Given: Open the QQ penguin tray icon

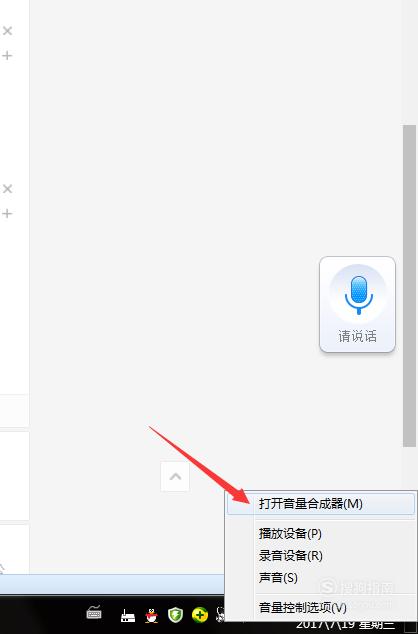Looking at the screenshot, I should [152, 616].
